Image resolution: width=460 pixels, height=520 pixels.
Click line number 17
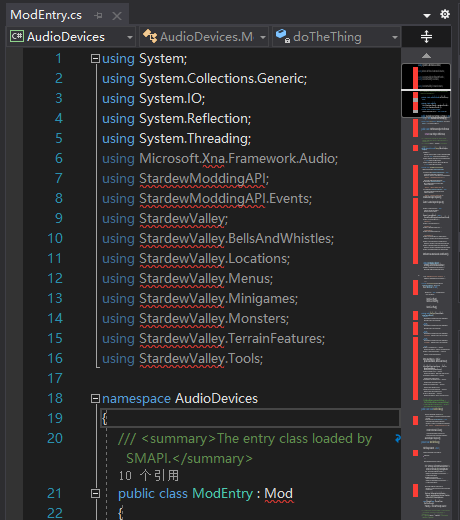coord(55,378)
